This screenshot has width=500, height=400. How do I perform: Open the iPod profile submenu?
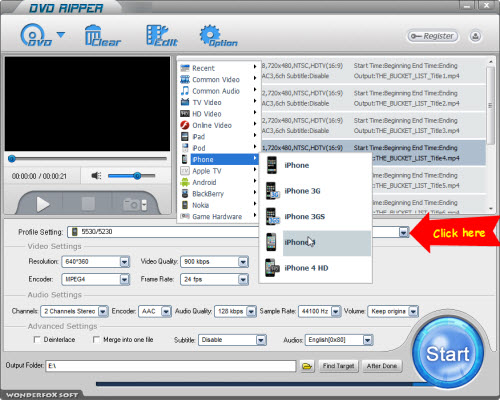click(219, 148)
